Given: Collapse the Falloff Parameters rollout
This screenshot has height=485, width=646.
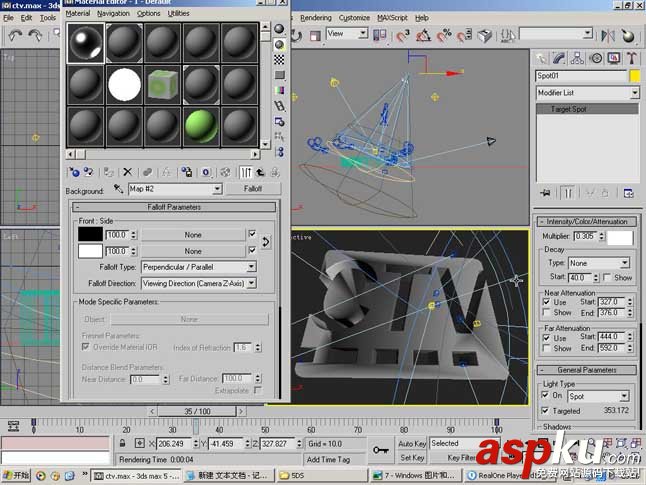Looking at the screenshot, I should 174,207.
